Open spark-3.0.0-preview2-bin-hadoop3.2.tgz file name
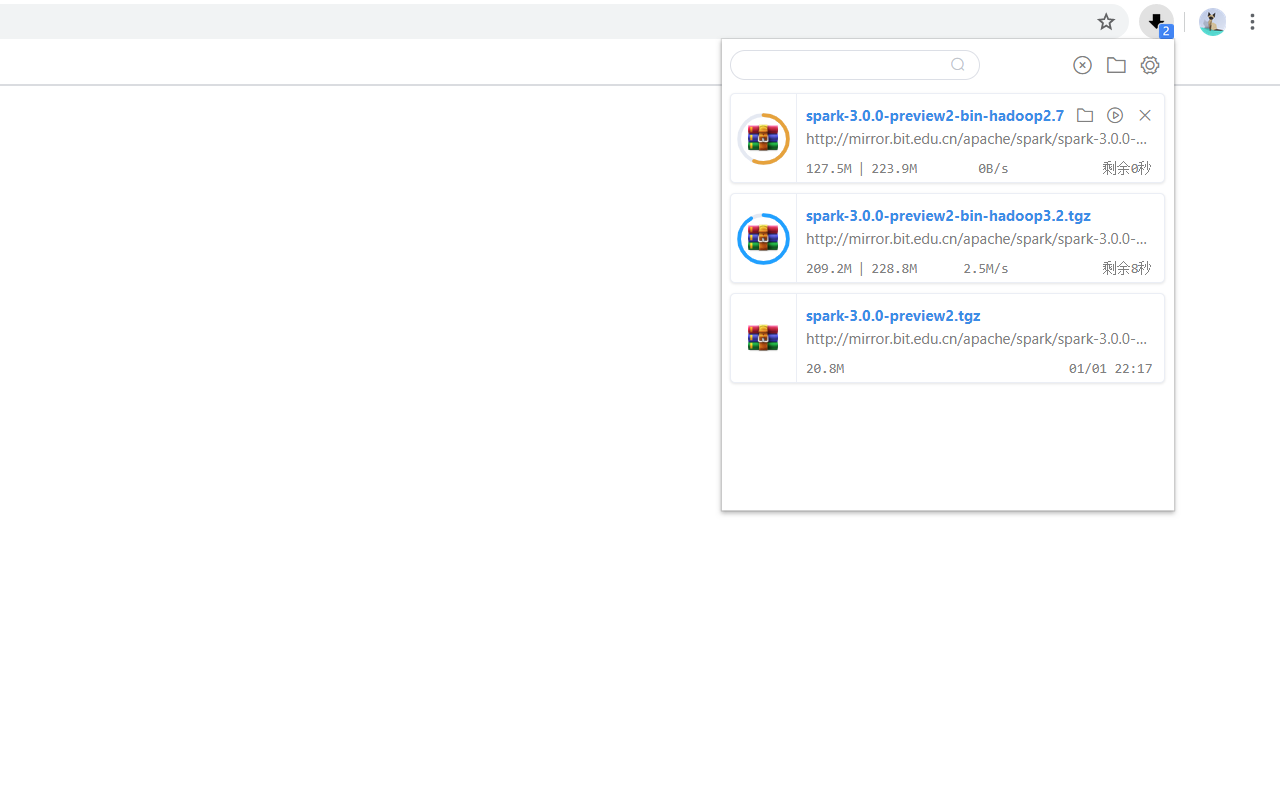 tap(948, 215)
